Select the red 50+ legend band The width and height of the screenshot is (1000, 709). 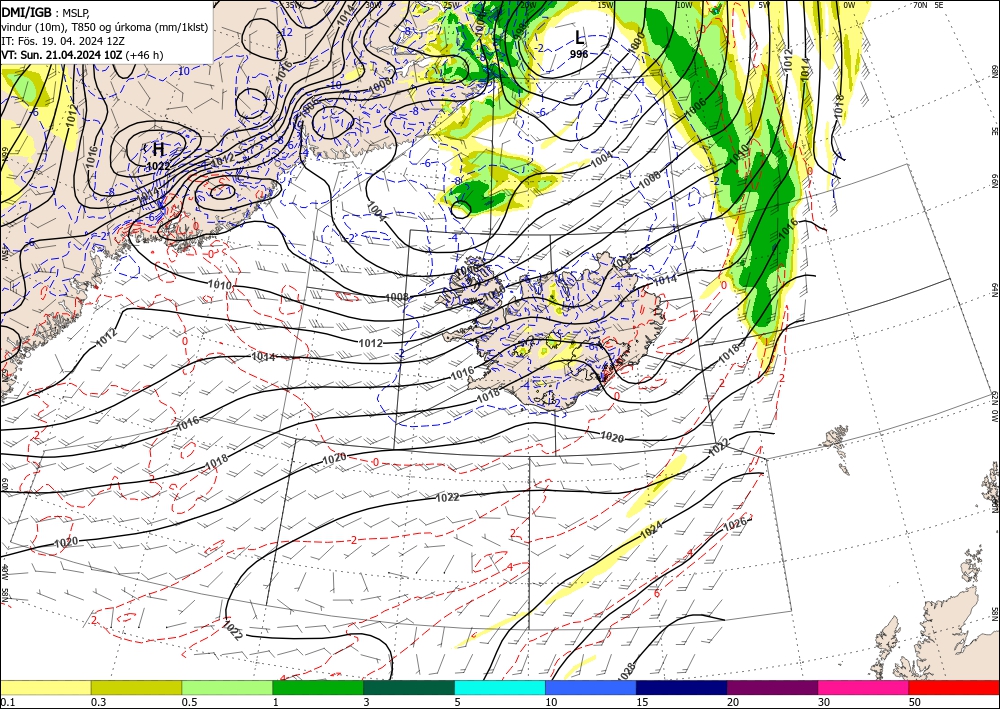(954, 687)
